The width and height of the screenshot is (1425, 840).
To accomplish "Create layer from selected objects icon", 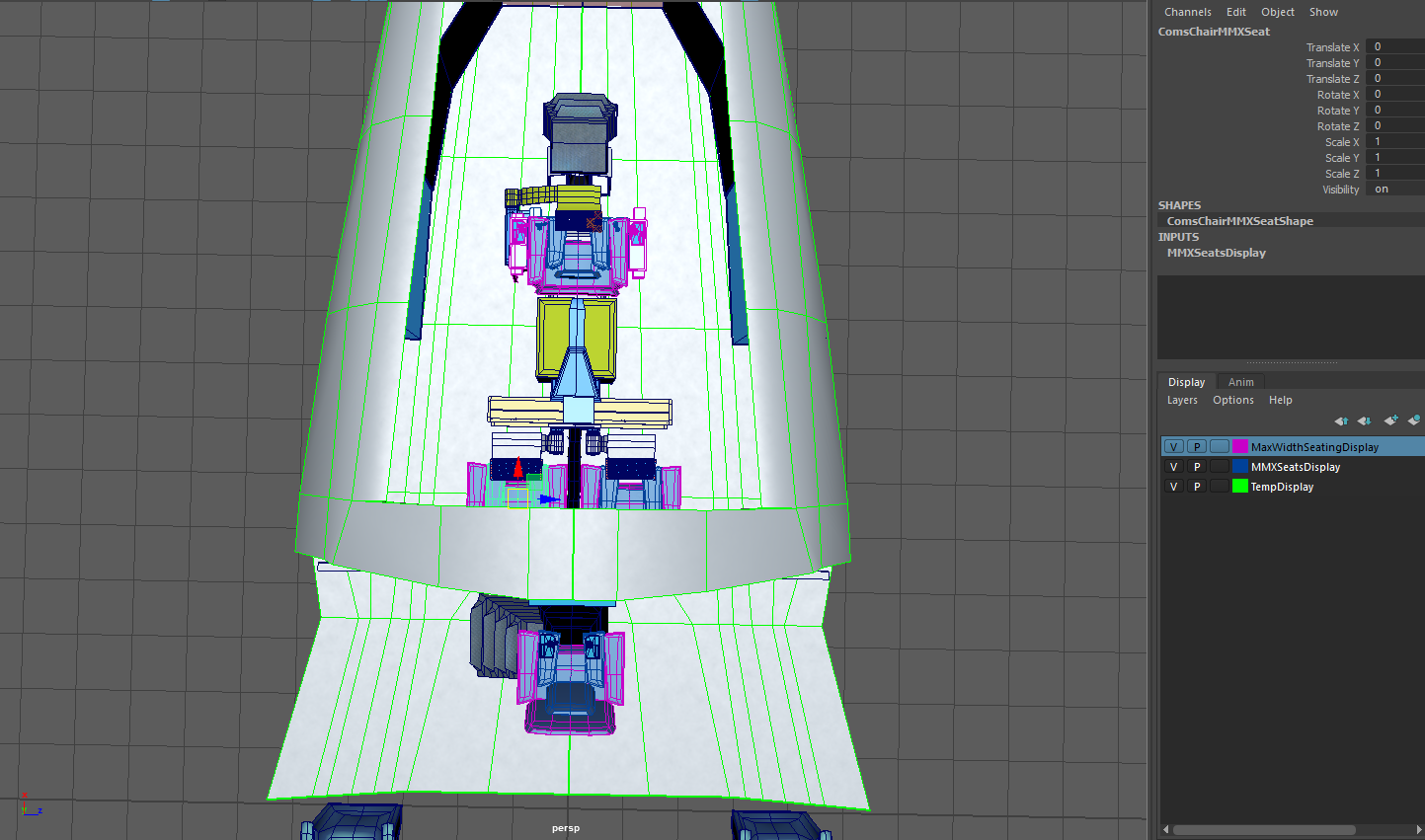I will [x=1413, y=421].
